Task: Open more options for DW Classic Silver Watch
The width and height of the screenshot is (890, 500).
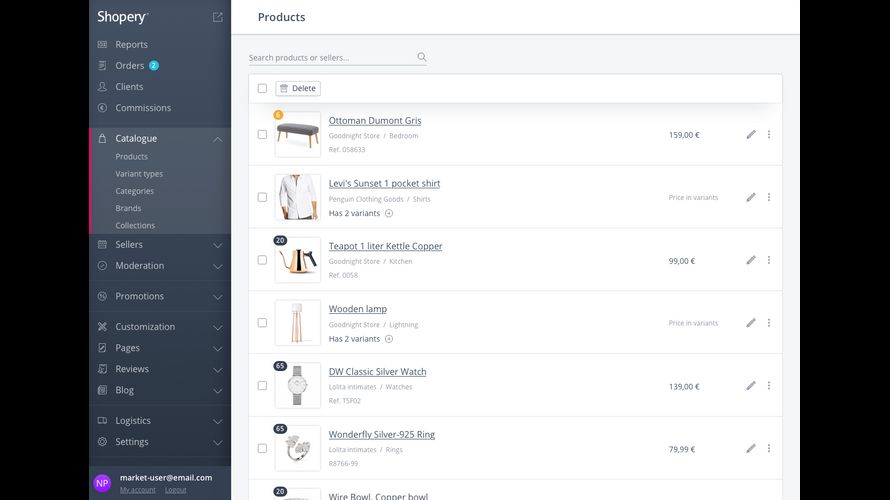Action: click(x=769, y=385)
